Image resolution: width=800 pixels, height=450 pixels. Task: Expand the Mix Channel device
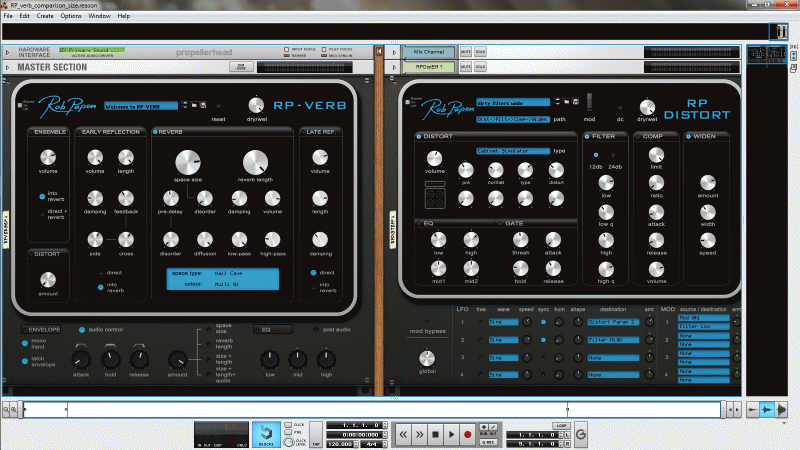point(394,52)
